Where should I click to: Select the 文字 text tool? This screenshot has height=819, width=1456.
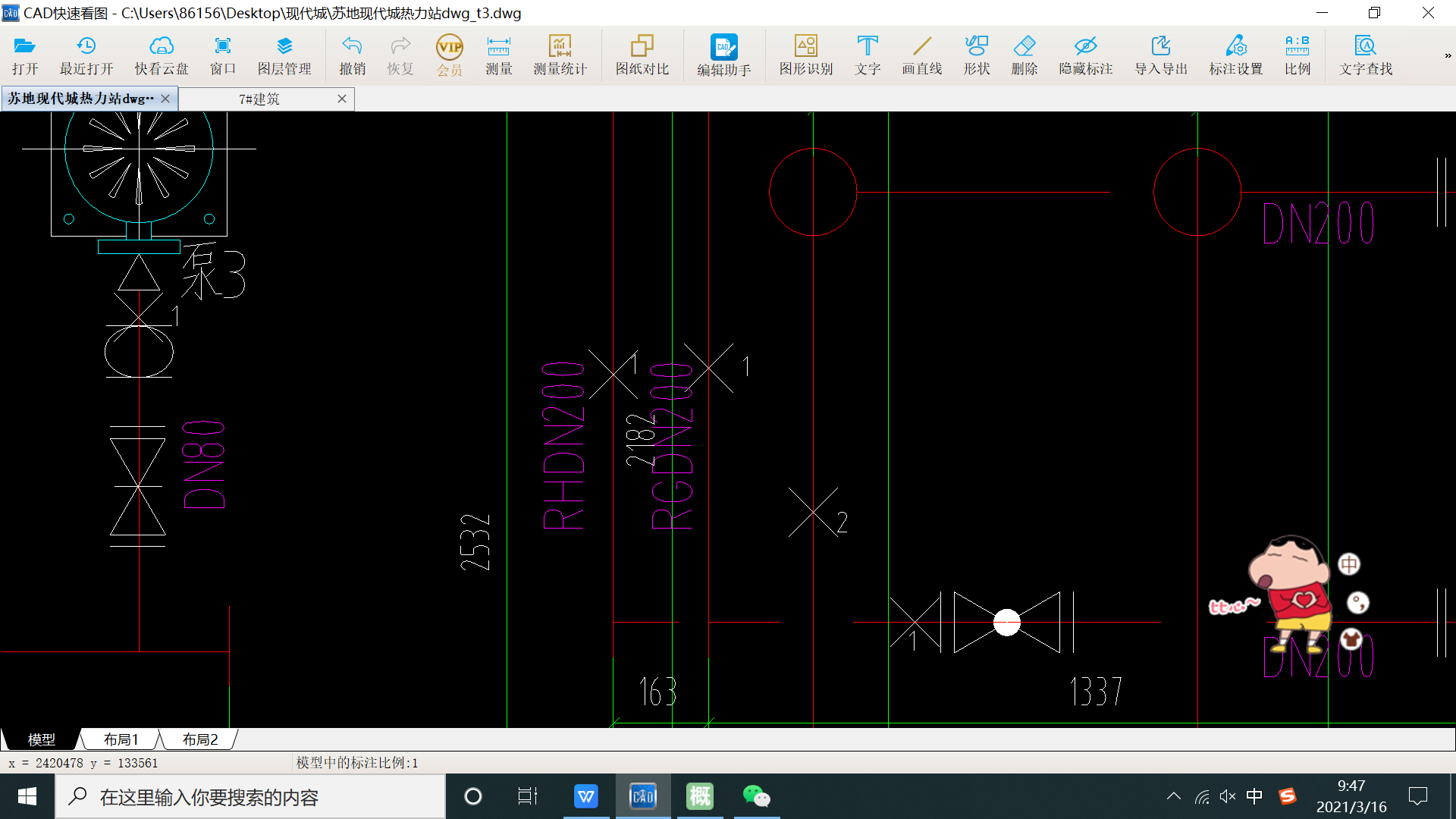click(868, 56)
